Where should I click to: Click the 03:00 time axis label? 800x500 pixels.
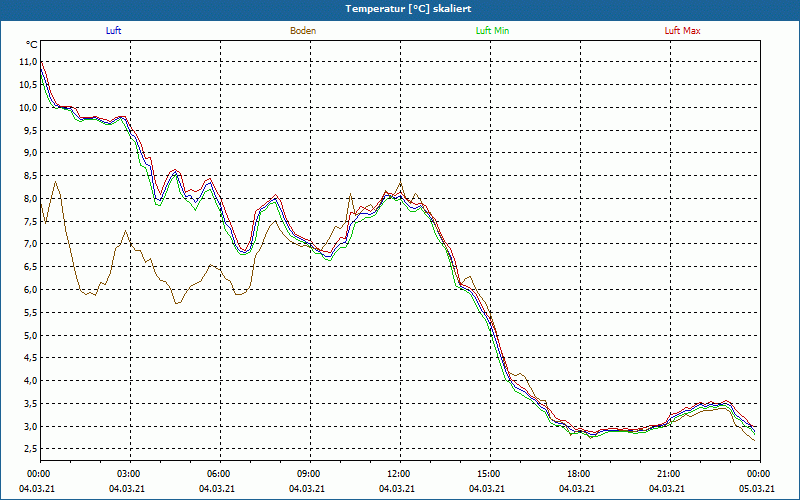click(x=131, y=474)
